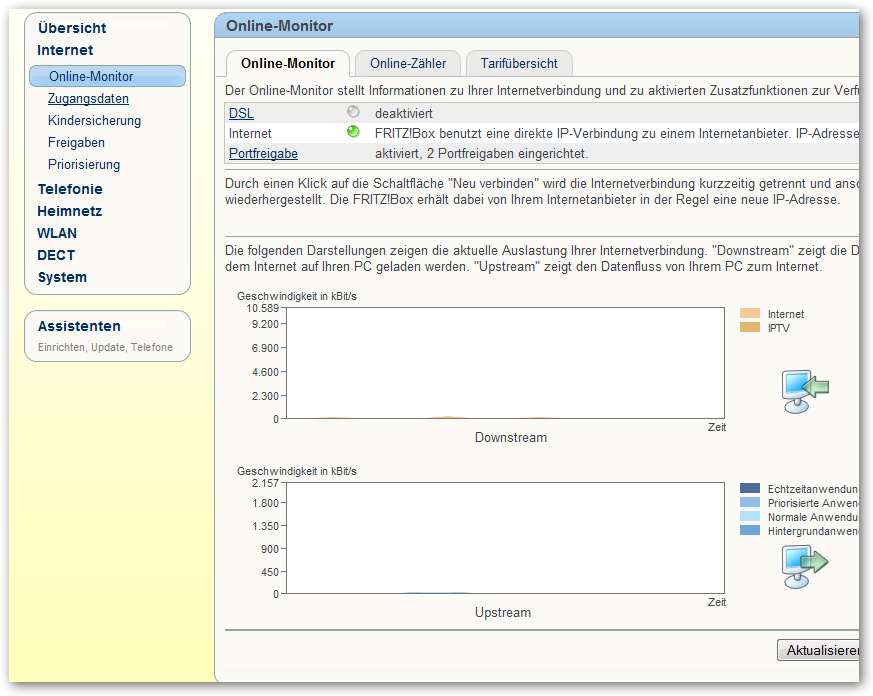Image resolution: width=873 pixels, height=696 pixels.
Task: Click 'aktiviert, 2 Portfreigaben eingerichtet' text
Action: 482,154
